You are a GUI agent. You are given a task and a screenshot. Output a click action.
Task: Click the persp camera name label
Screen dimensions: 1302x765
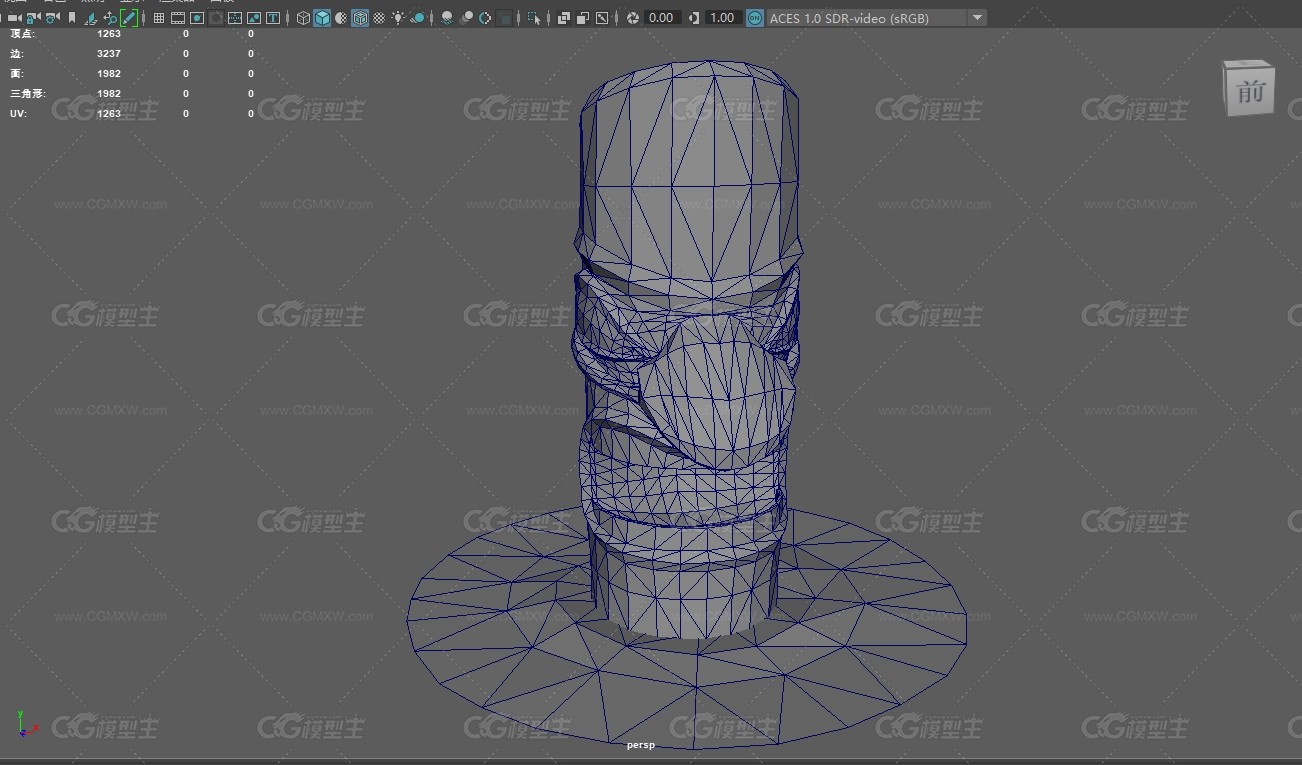(x=640, y=745)
